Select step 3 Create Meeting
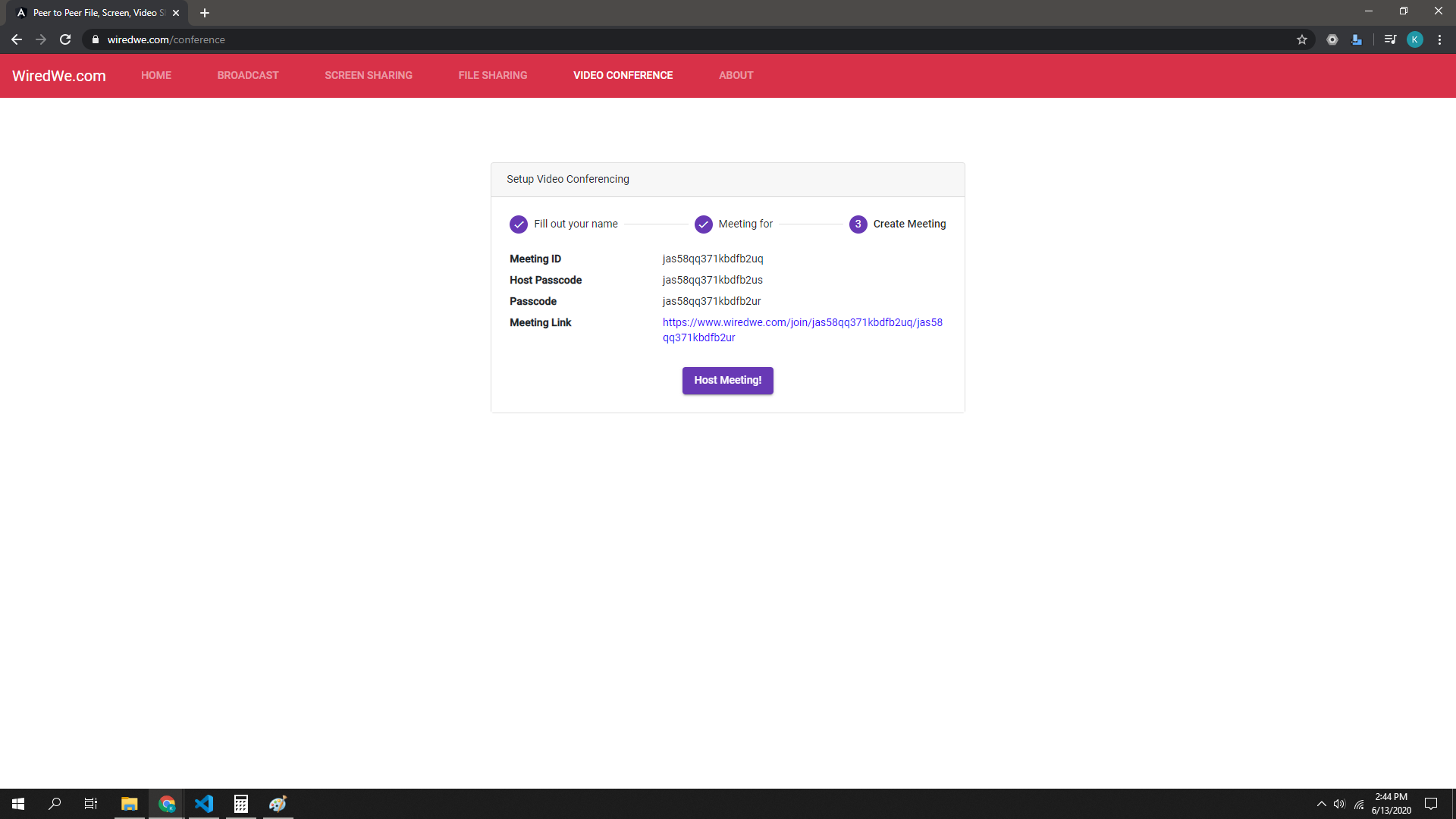 pyautogui.click(x=858, y=224)
